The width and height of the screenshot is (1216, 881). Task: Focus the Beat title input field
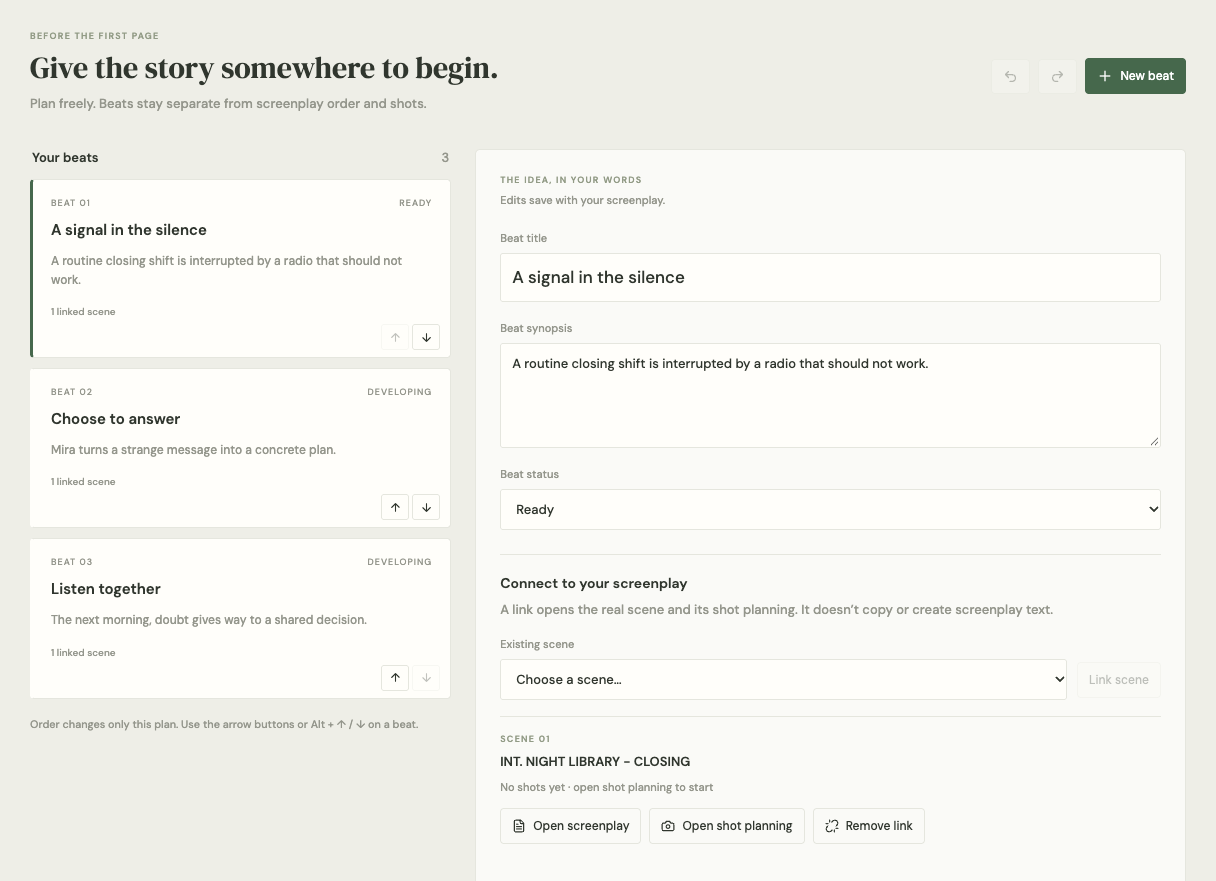click(830, 277)
